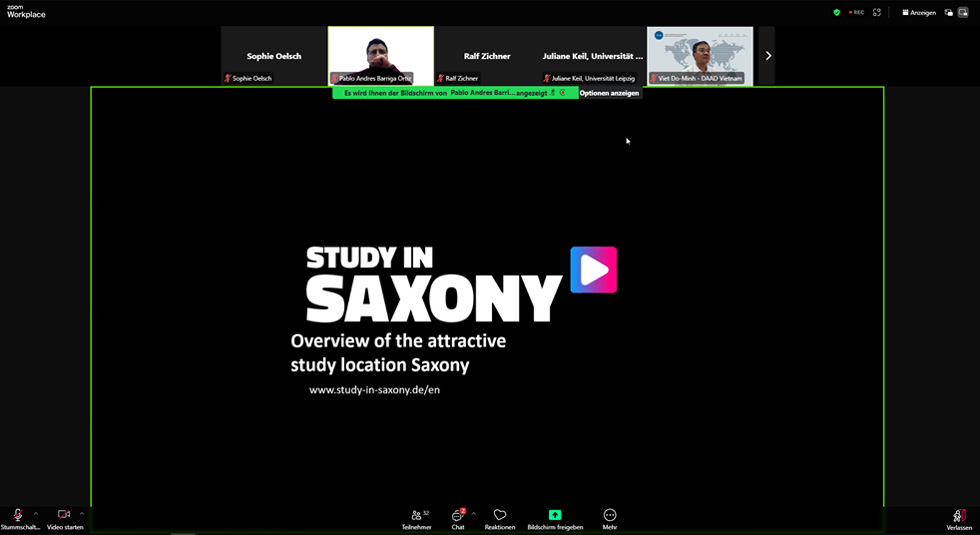Expand the audio options arrow beside the microphone

point(36,514)
